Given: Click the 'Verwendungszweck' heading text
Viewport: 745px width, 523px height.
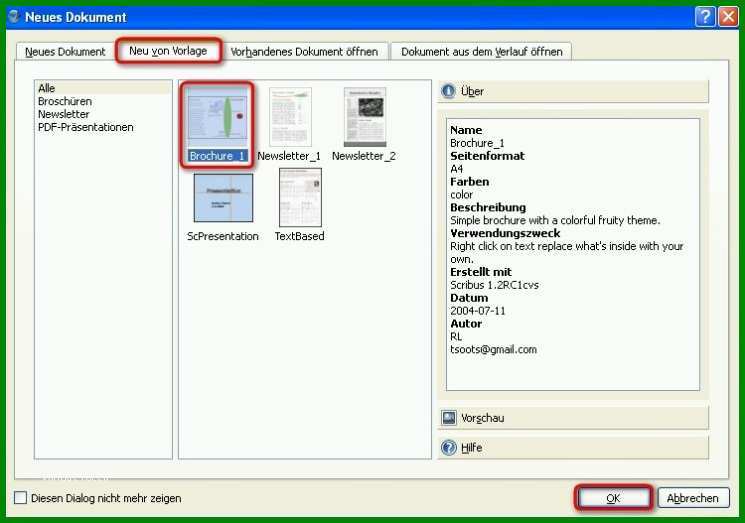Looking at the screenshot, I should (x=505, y=233).
